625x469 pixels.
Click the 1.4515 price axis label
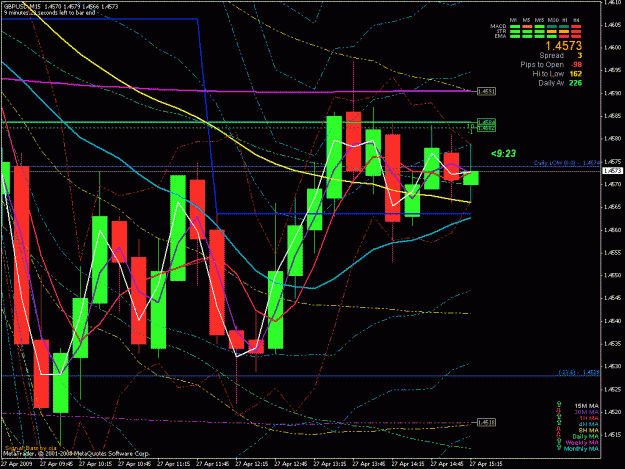click(612, 434)
